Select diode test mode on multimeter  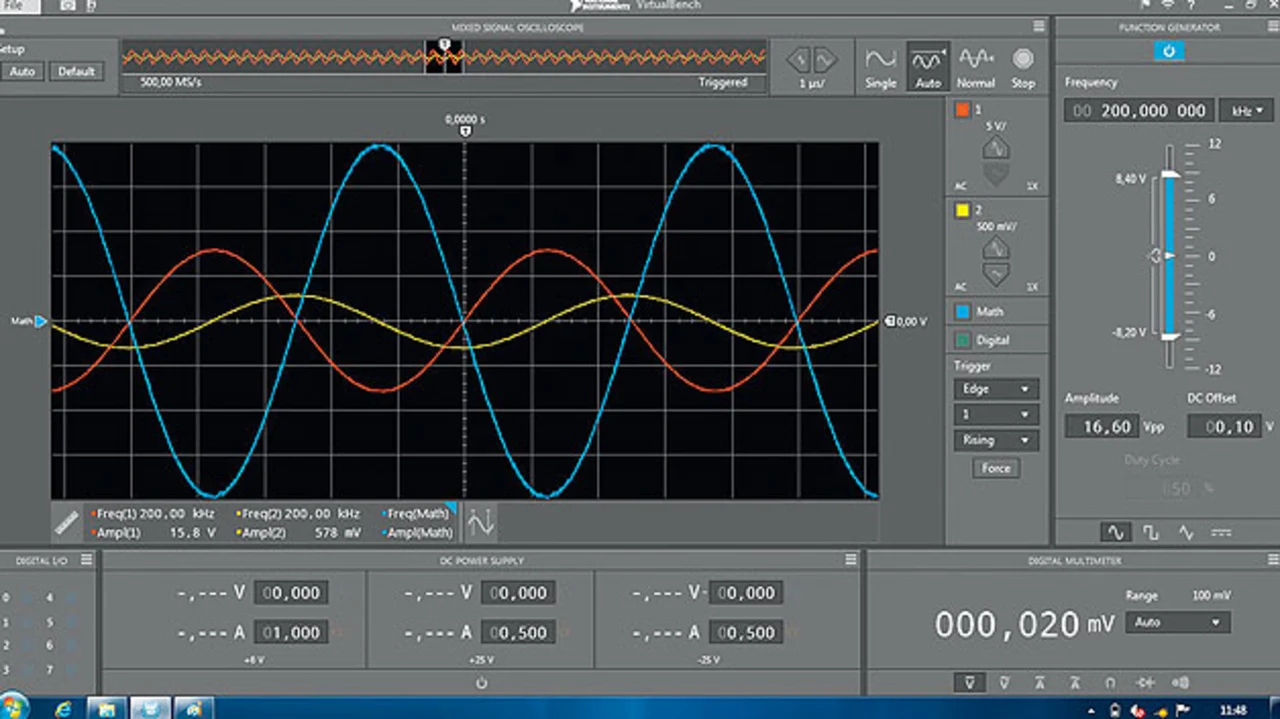coord(1146,682)
